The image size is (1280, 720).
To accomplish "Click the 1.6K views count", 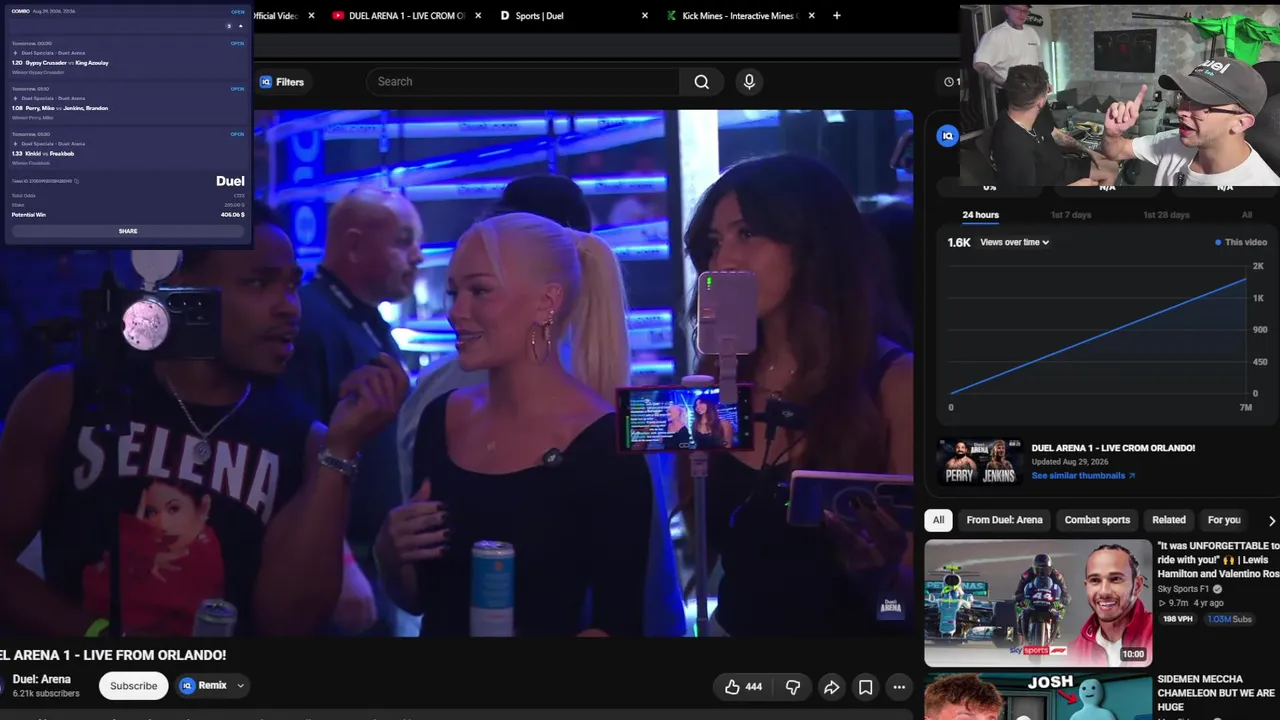I will pos(959,242).
